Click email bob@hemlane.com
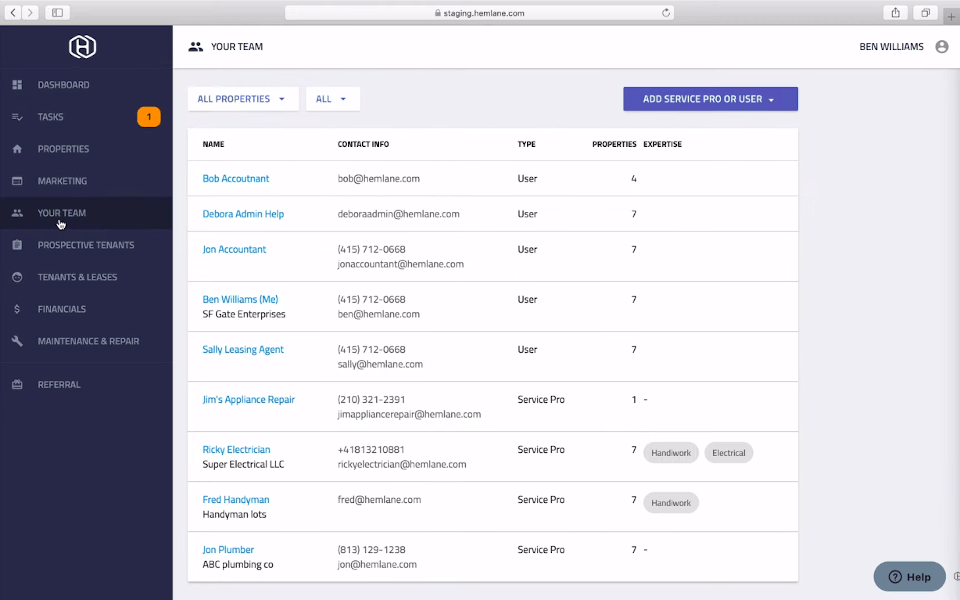 point(378,179)
